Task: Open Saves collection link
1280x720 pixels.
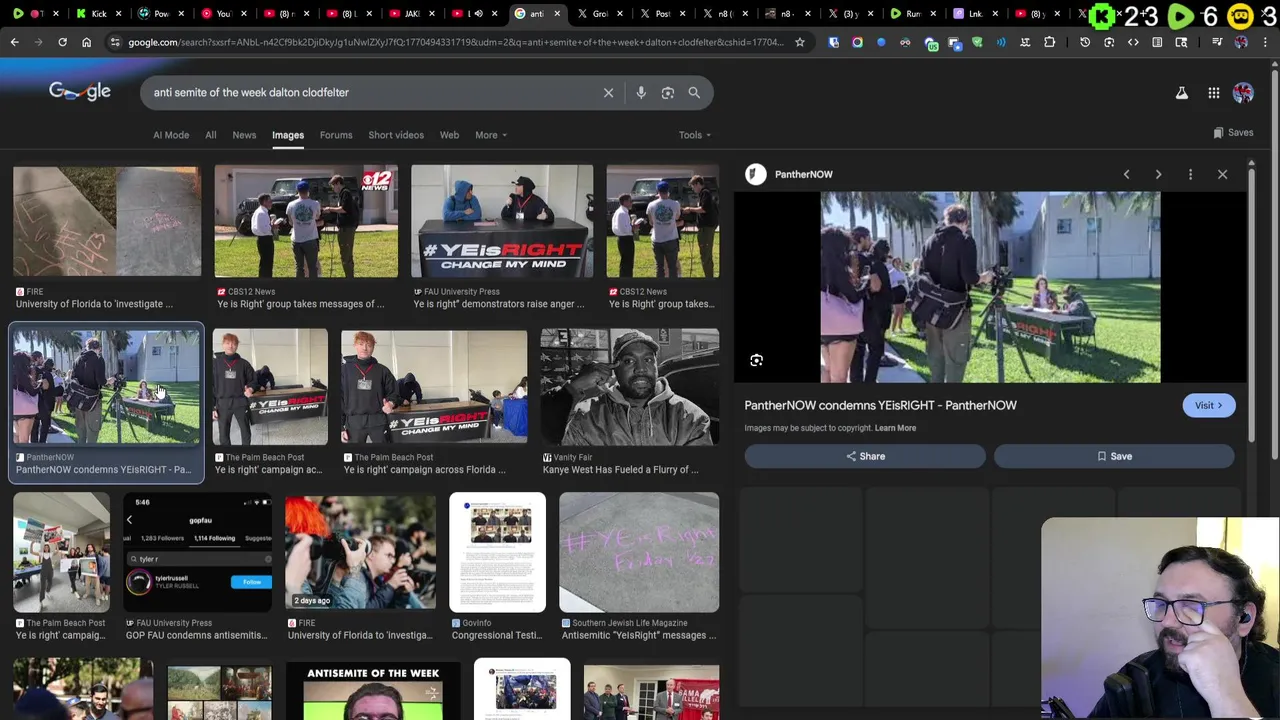Action: point(1233,132)
